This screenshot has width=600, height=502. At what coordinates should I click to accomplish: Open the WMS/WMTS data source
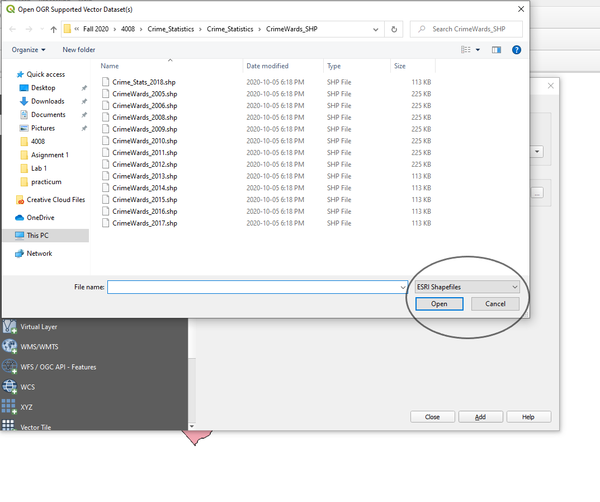pos(10,346)
